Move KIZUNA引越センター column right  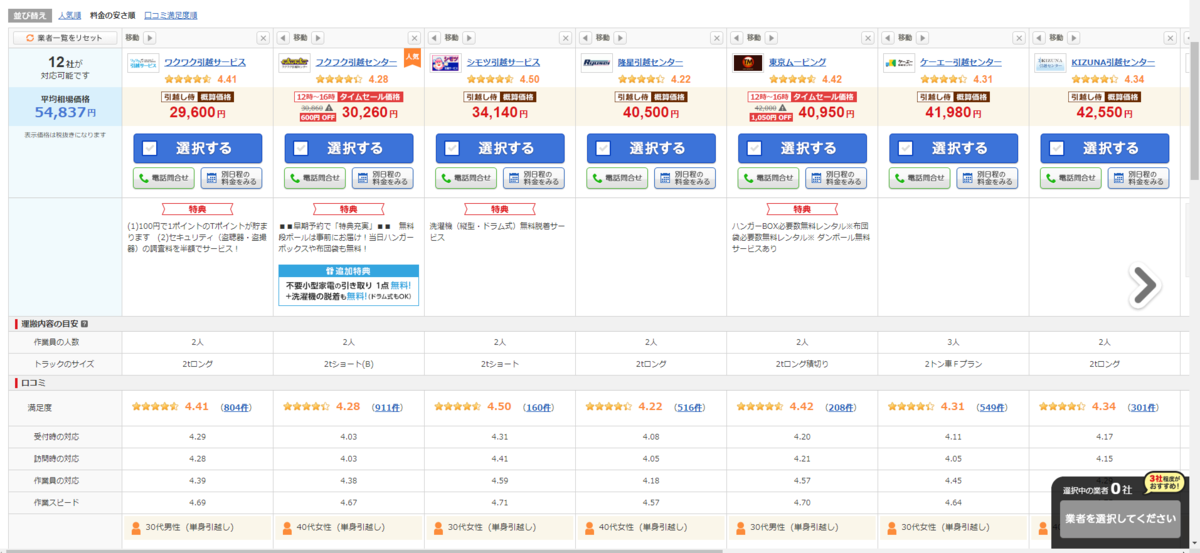[x=1074, y=38]
